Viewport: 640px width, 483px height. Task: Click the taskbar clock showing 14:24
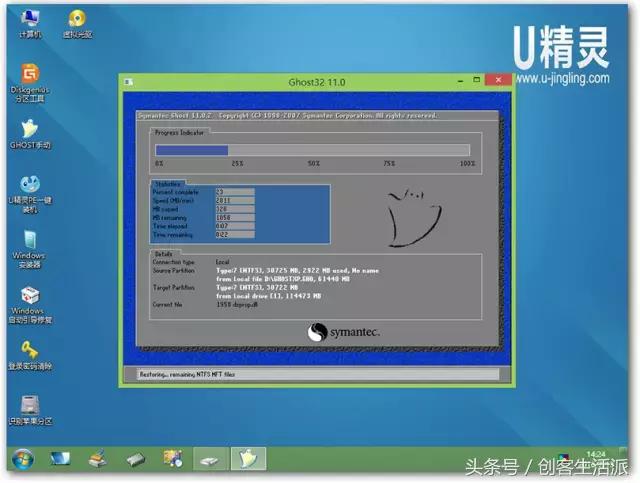596,454
